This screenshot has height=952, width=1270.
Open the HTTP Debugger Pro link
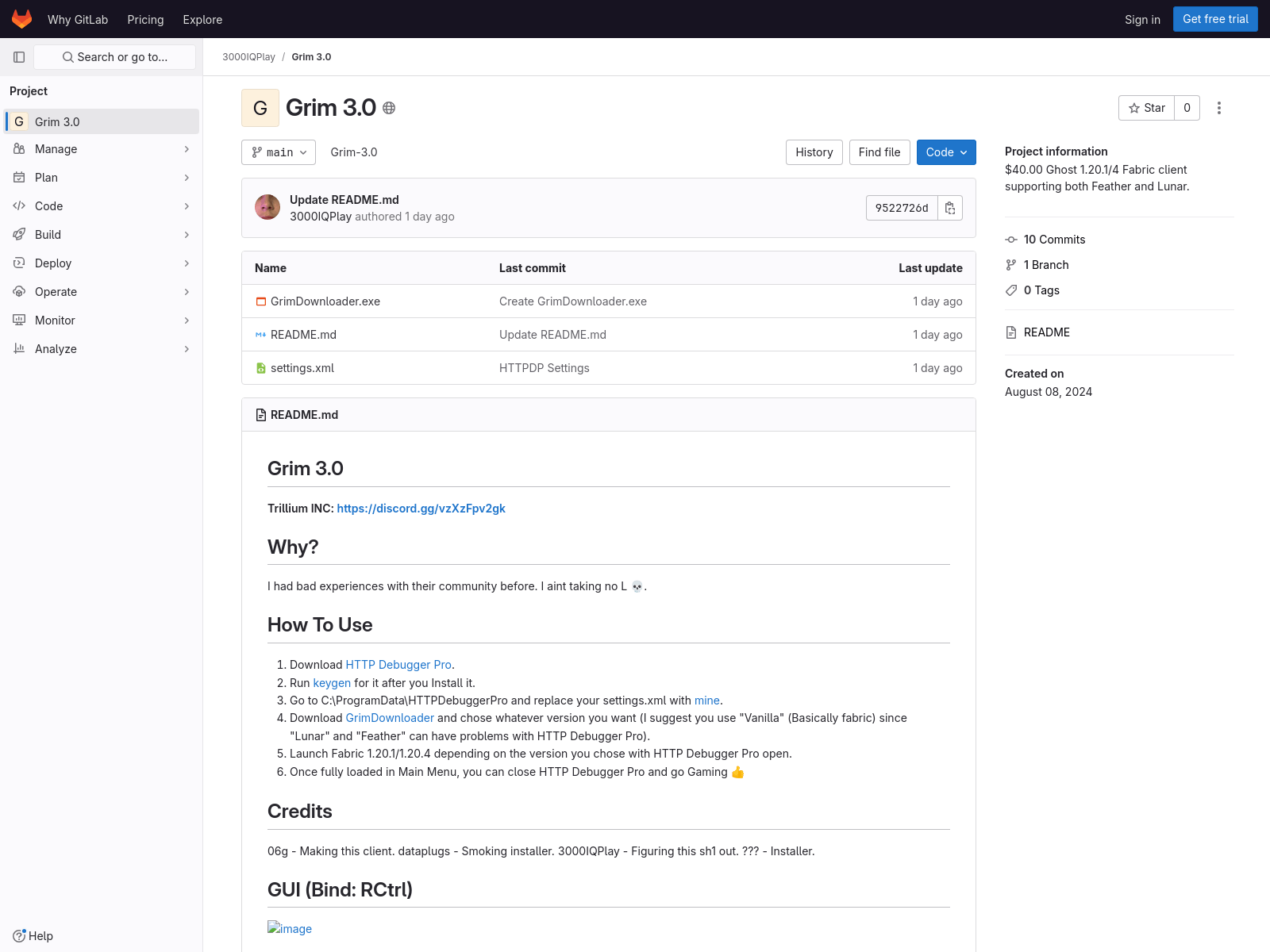(398, 665)
